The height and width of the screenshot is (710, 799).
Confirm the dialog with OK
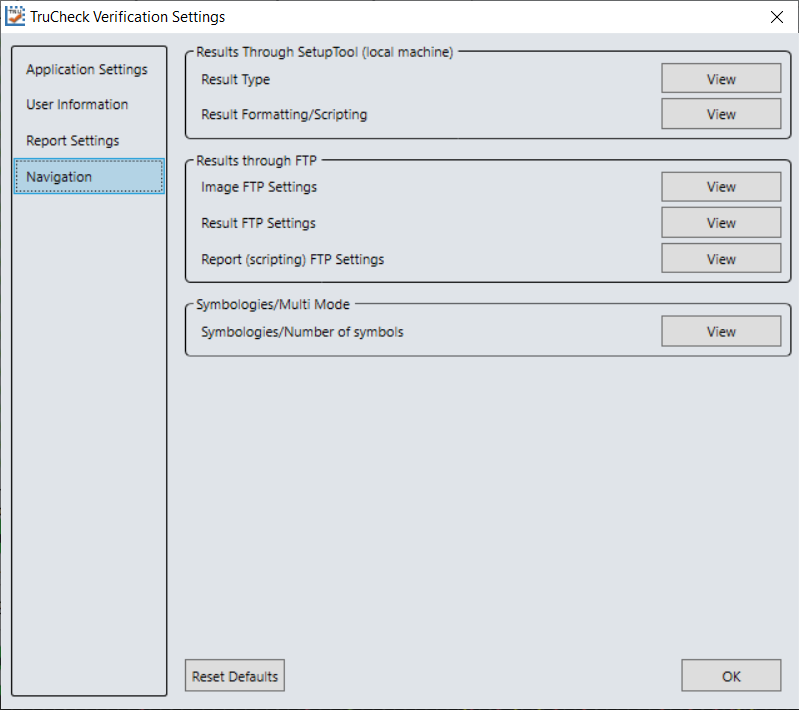click(x=730, y=676)
